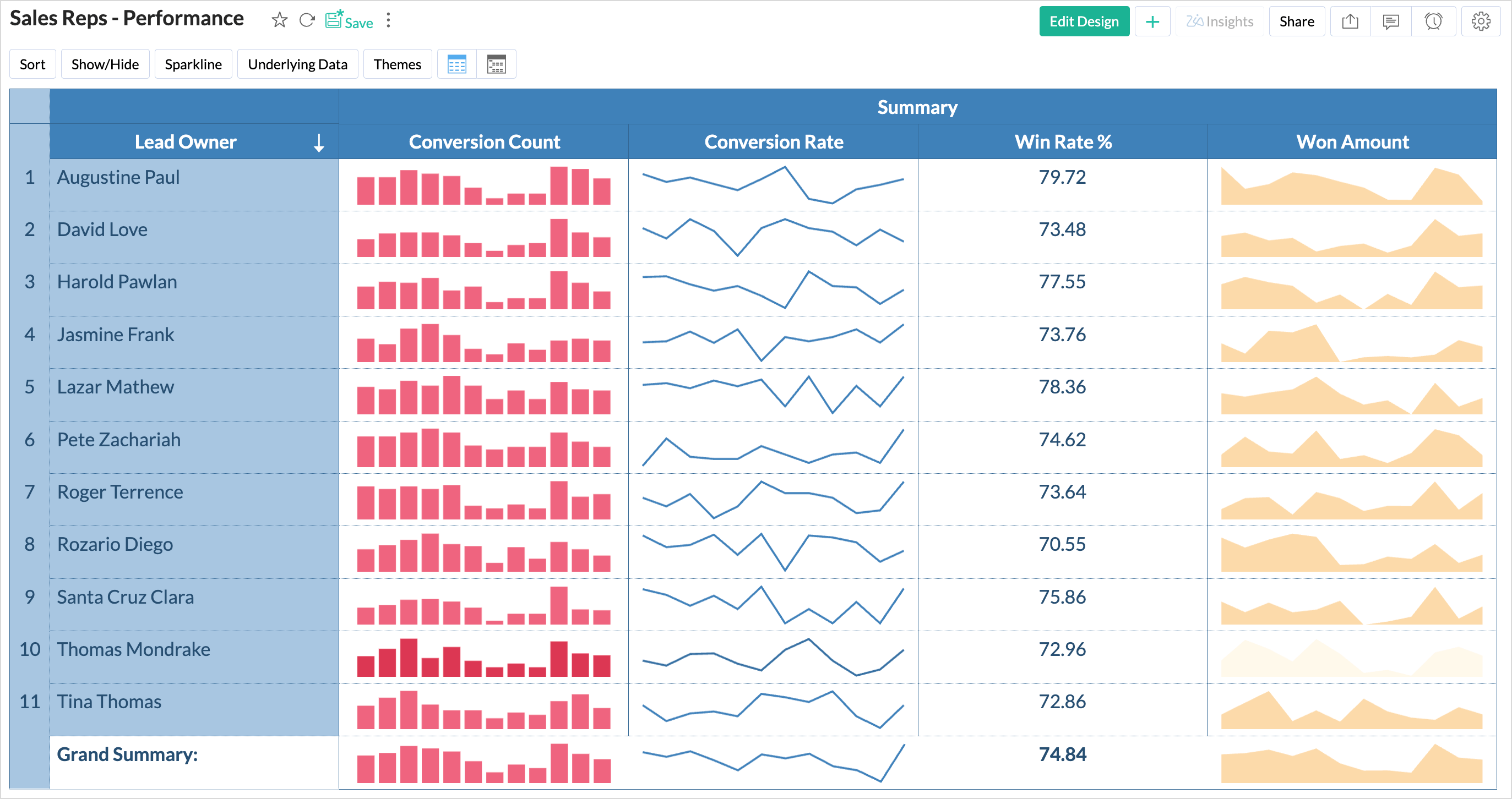The image size is (1512, 799).
Task: Open the settings gear icon
Action: coord(1480,21)
